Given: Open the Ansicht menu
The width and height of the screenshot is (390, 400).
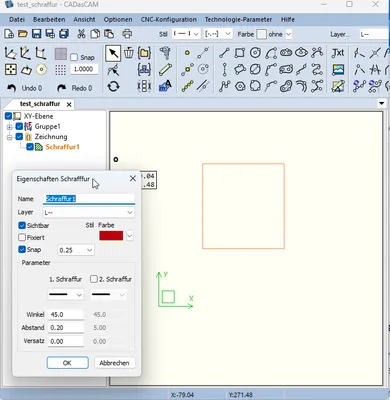Looking at the screenshot, I should click(84, 19).
